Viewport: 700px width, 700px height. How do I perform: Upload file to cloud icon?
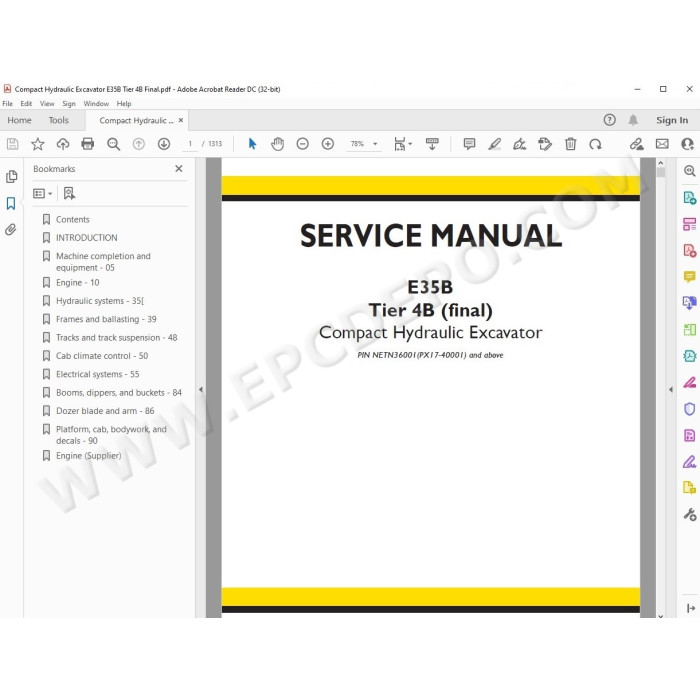pyautogui.click(x=63, y=144)
